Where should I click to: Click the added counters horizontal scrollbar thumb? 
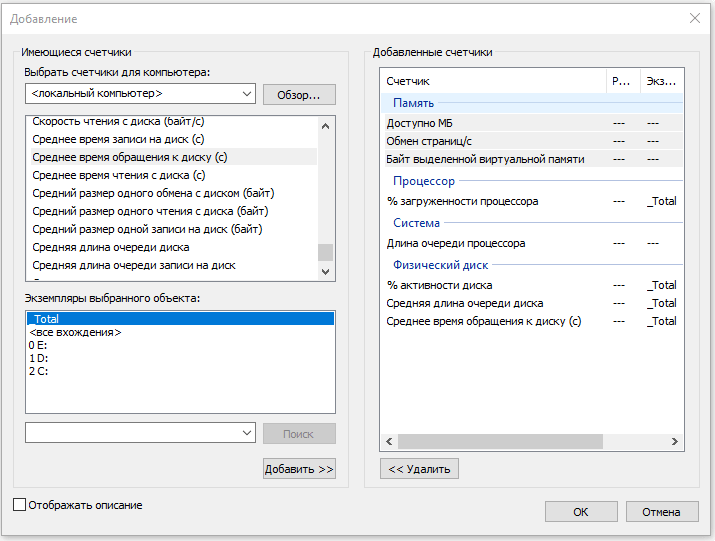click(500, 441)
